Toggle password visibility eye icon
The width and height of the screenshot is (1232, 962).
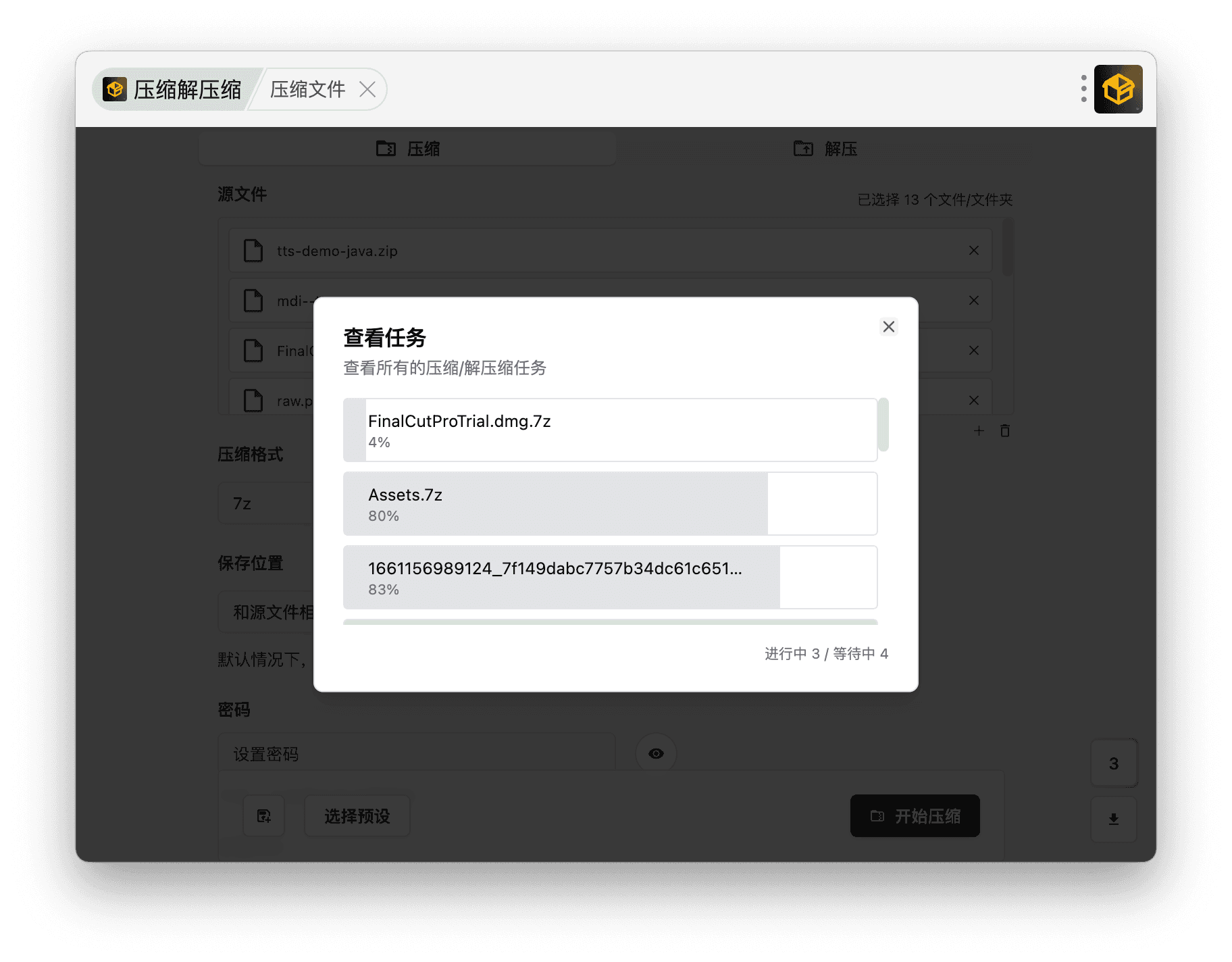pos(655,753)
